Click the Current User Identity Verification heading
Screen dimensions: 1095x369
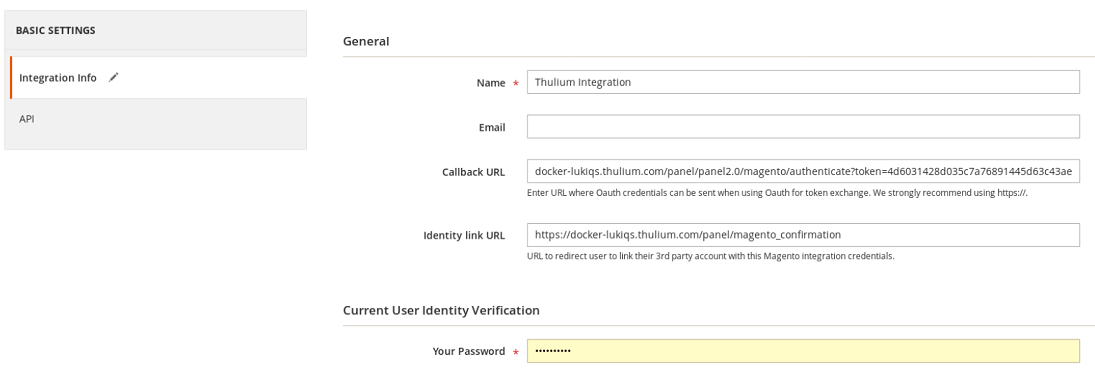click(441, 310)
